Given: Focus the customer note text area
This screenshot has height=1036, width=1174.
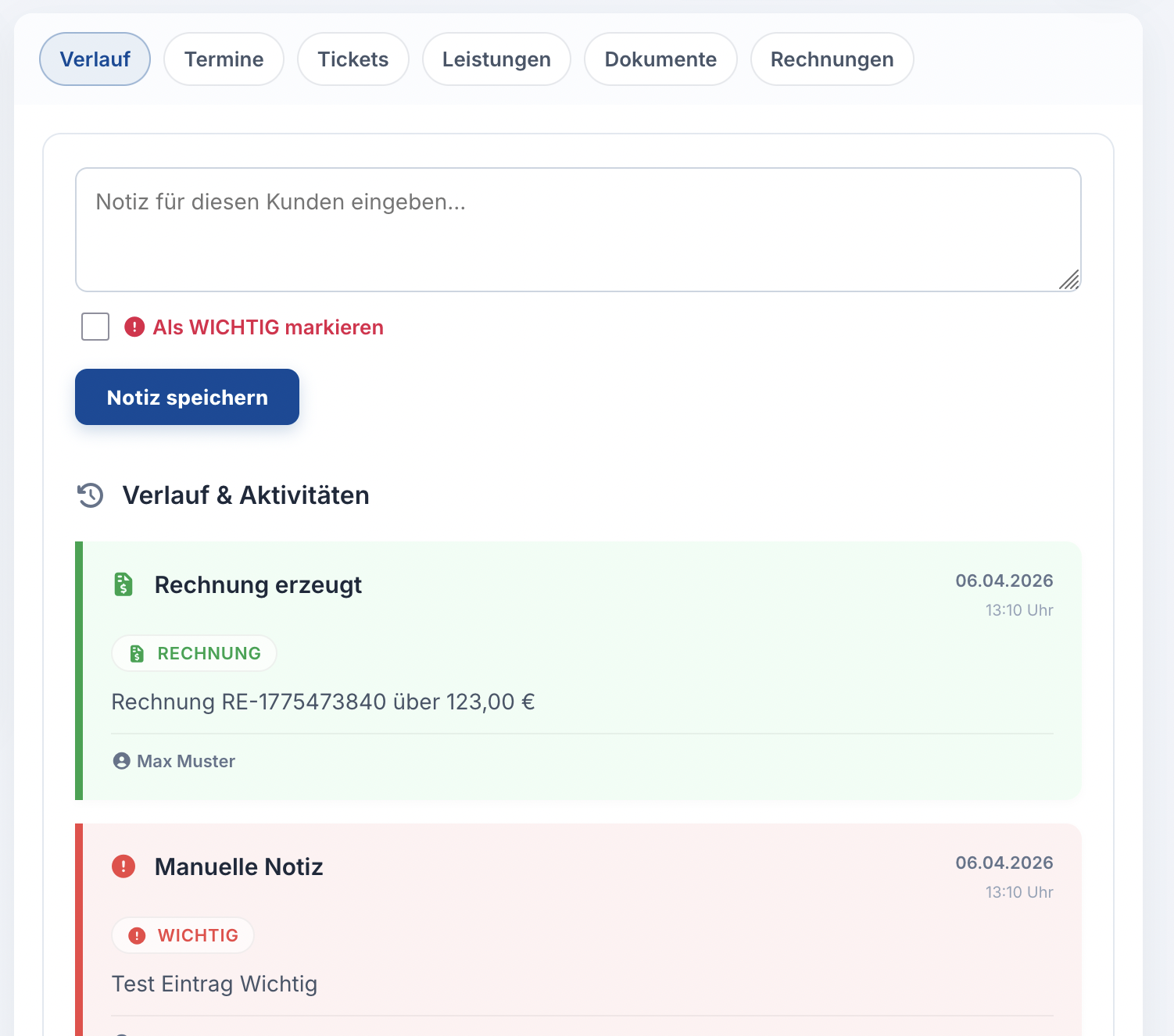Looking at the screenshot, I should click(578, 230).
